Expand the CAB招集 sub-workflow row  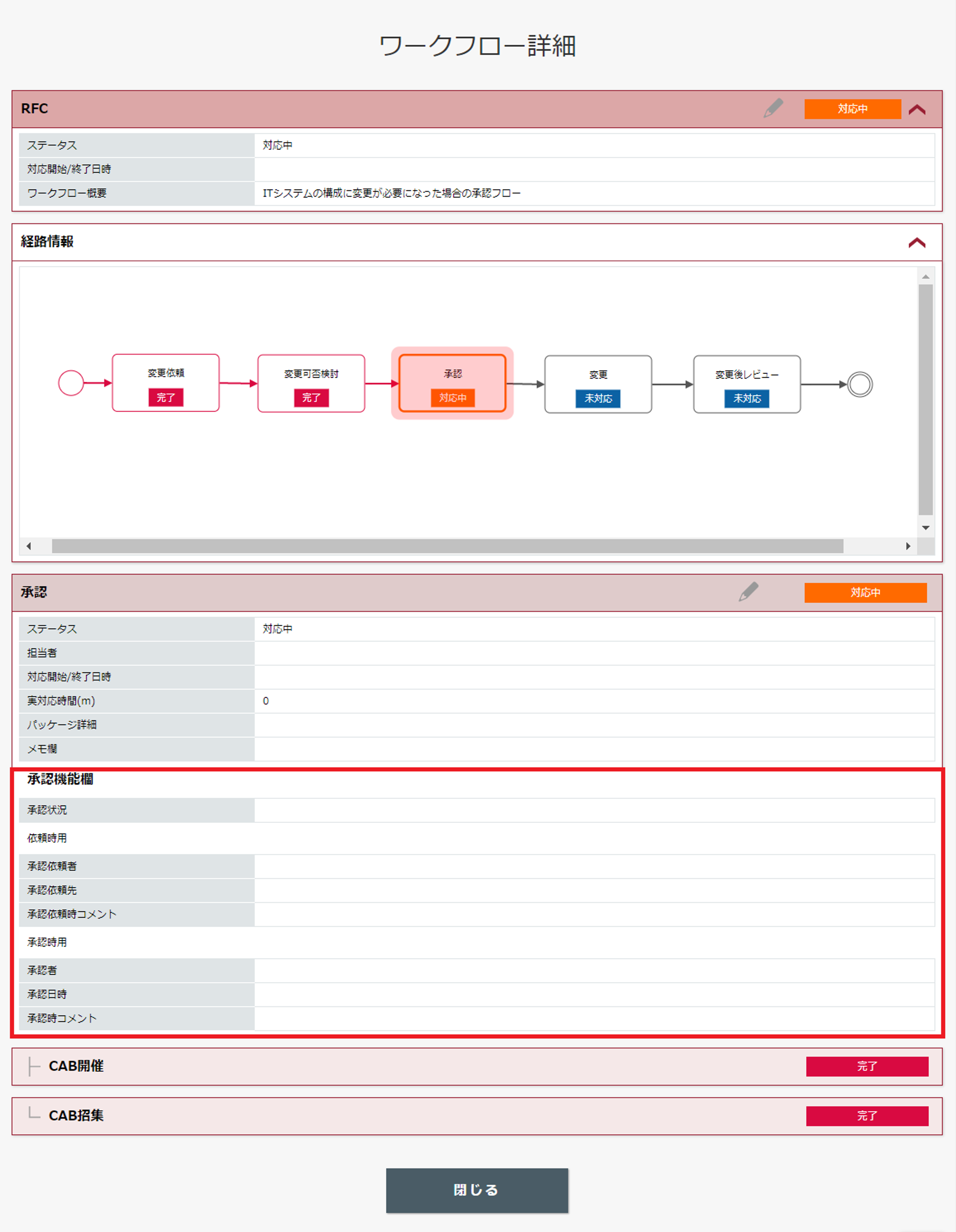pos(477,1116)
